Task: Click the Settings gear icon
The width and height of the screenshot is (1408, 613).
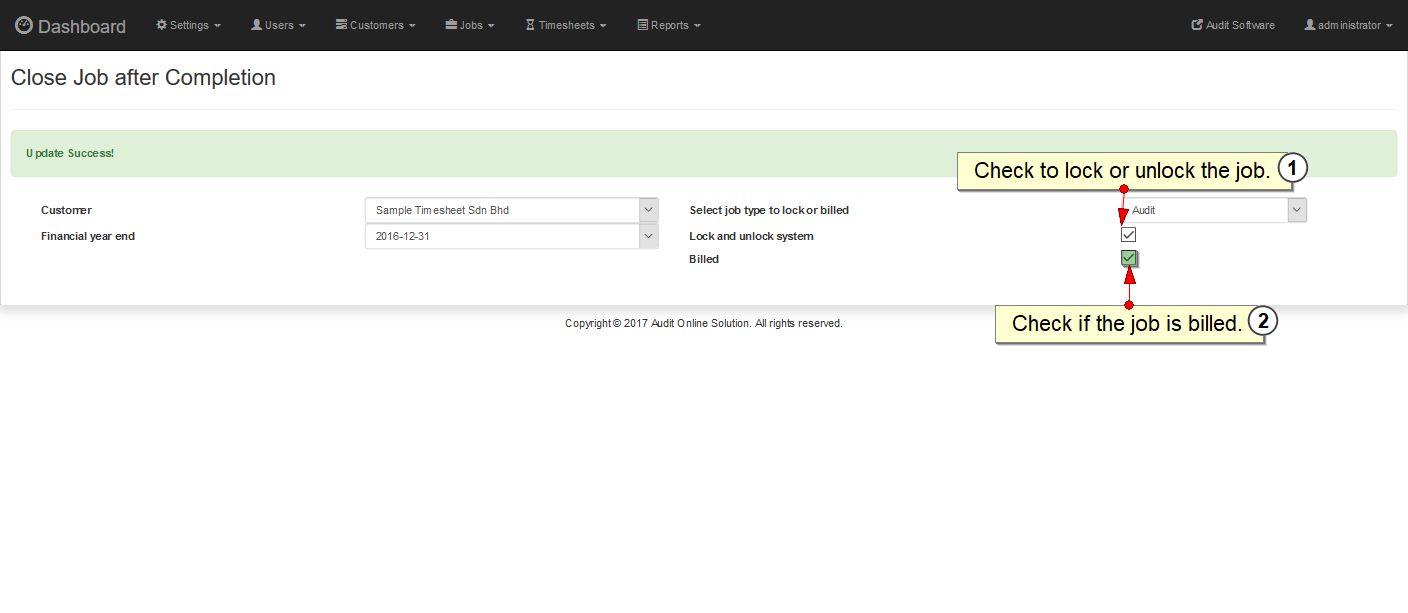Action: (x=161, y=25)
